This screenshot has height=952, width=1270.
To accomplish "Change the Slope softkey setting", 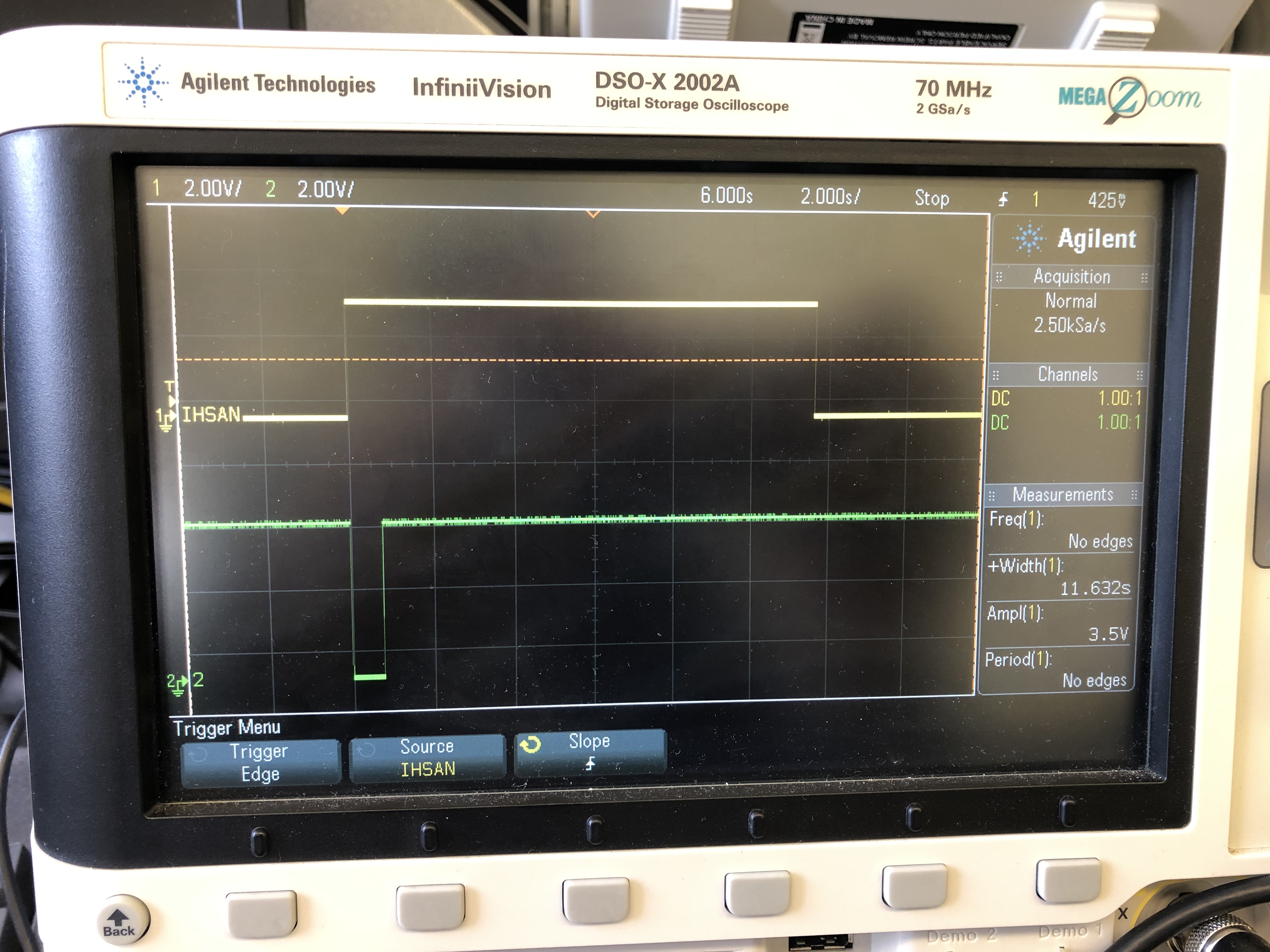I will click(x=590, y=752).
